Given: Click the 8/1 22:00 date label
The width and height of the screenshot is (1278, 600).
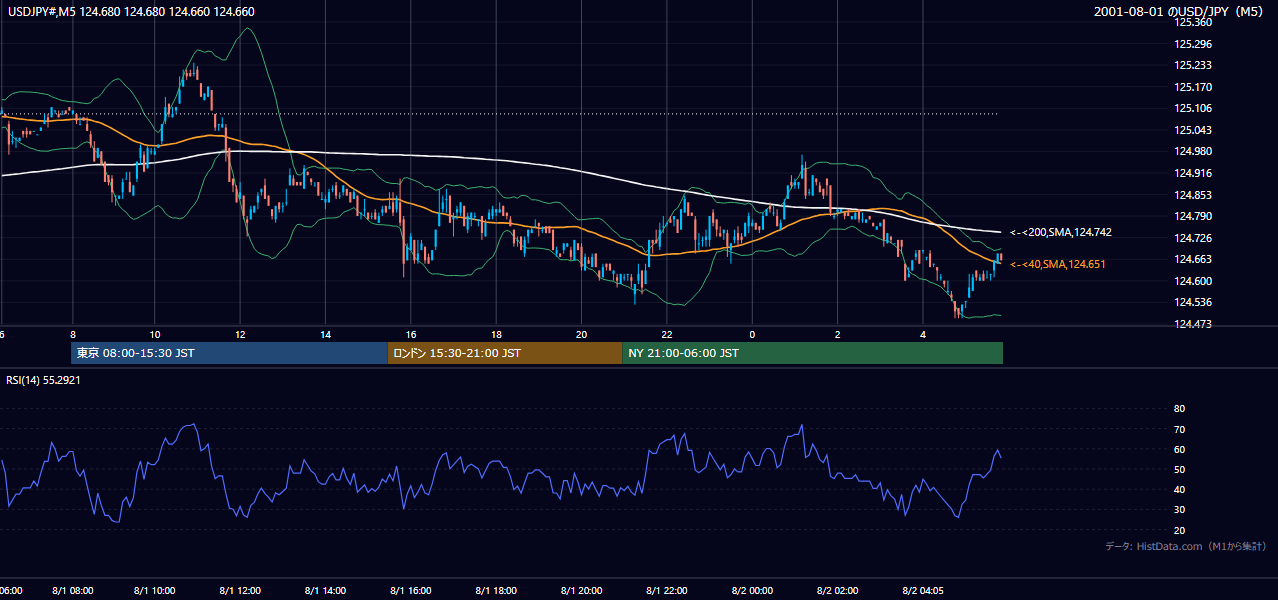Looking at the screenshot, I should click(667, 591).
